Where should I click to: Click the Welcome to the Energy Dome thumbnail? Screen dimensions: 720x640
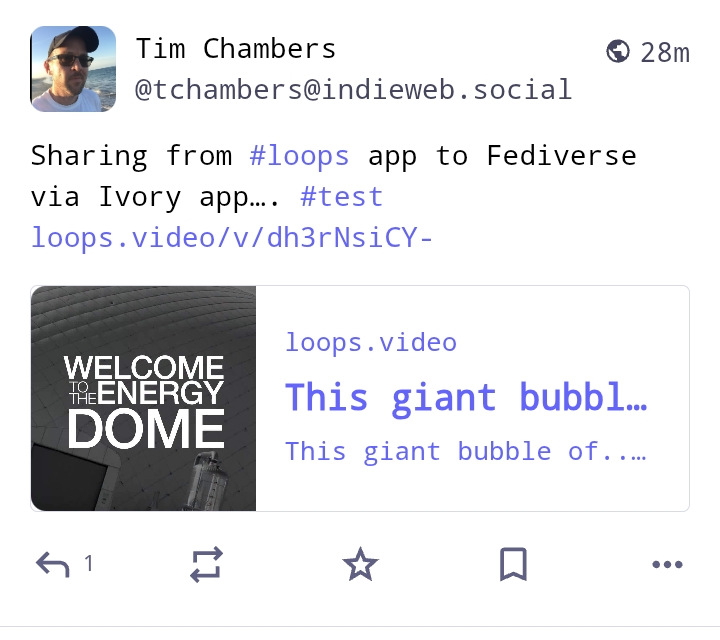[143, 399]
